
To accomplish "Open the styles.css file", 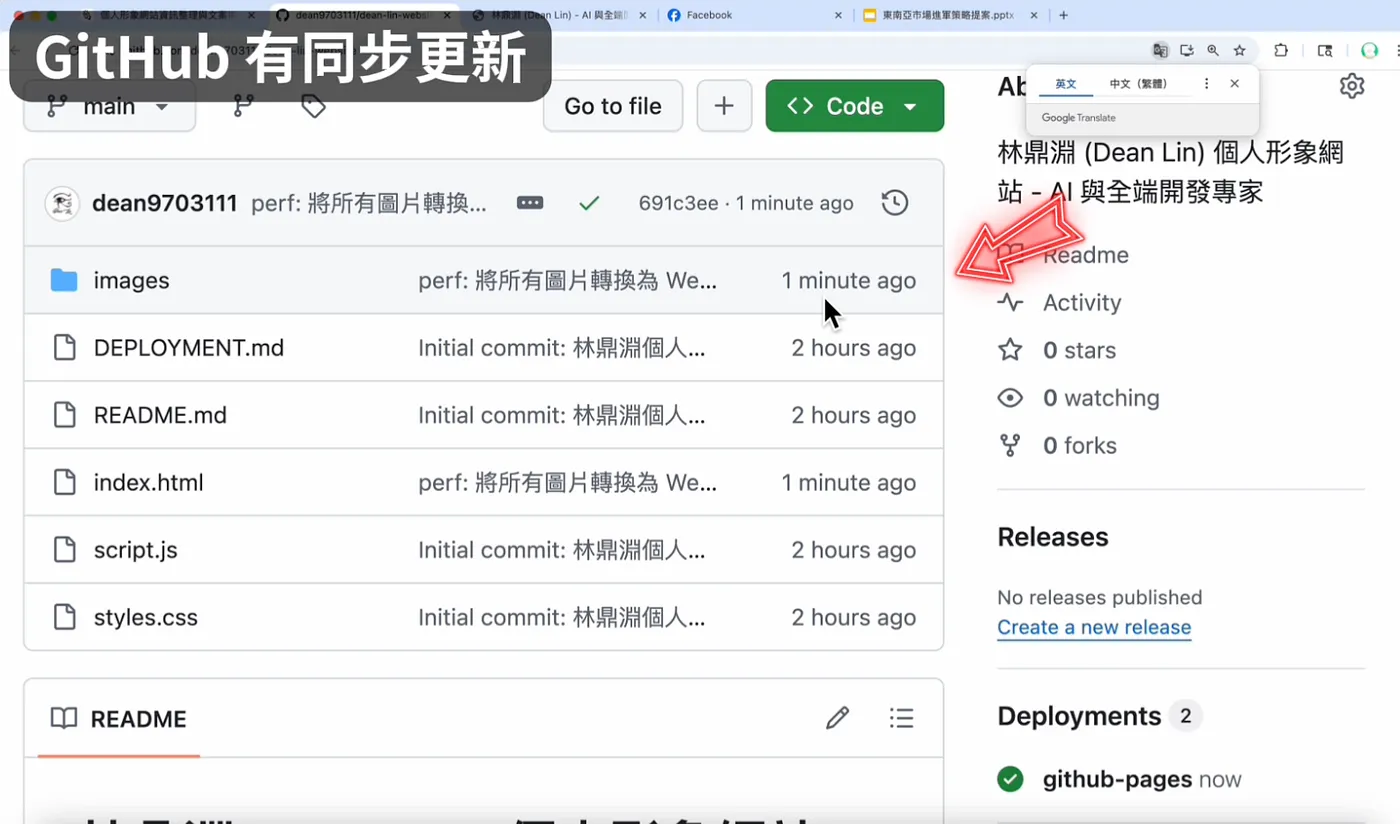I will click(x=145, y=617).
